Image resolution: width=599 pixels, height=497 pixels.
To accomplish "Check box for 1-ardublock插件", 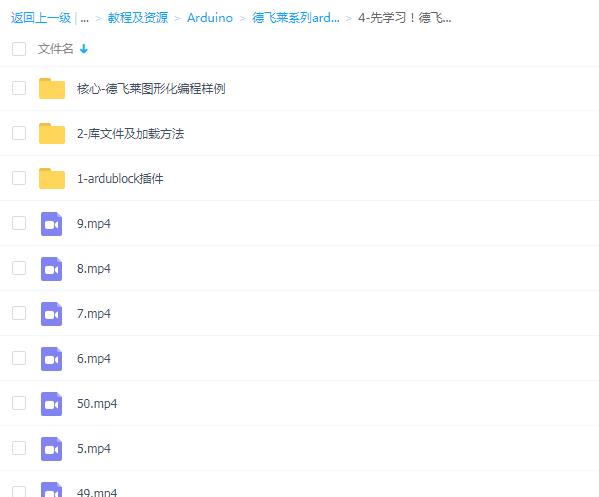I will click(x=19, y=178).
